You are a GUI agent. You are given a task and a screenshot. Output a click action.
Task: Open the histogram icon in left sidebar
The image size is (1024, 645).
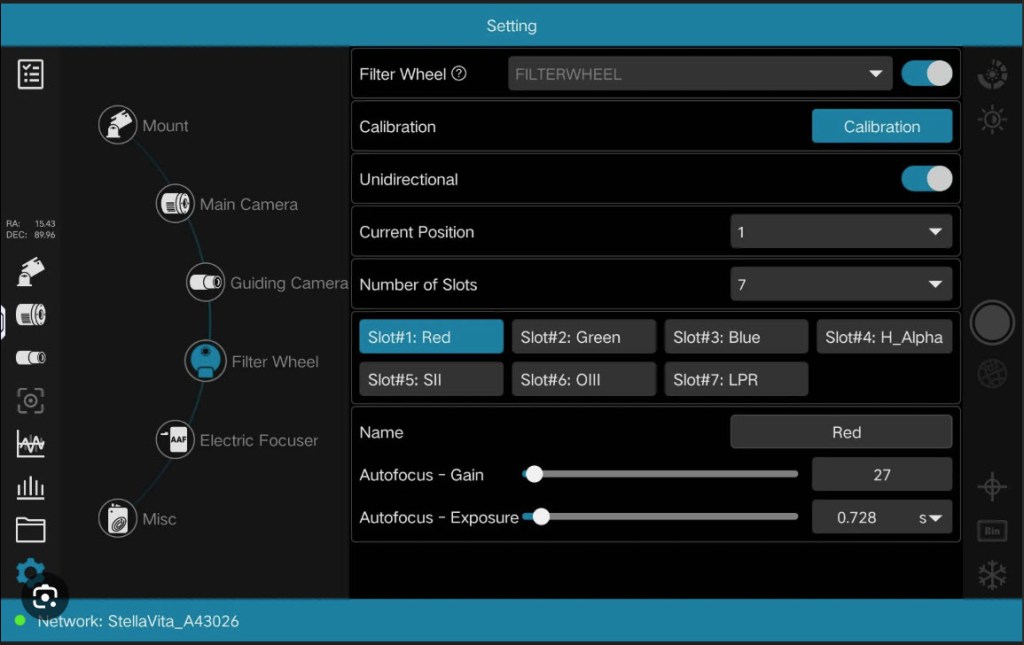pos(31,487)
